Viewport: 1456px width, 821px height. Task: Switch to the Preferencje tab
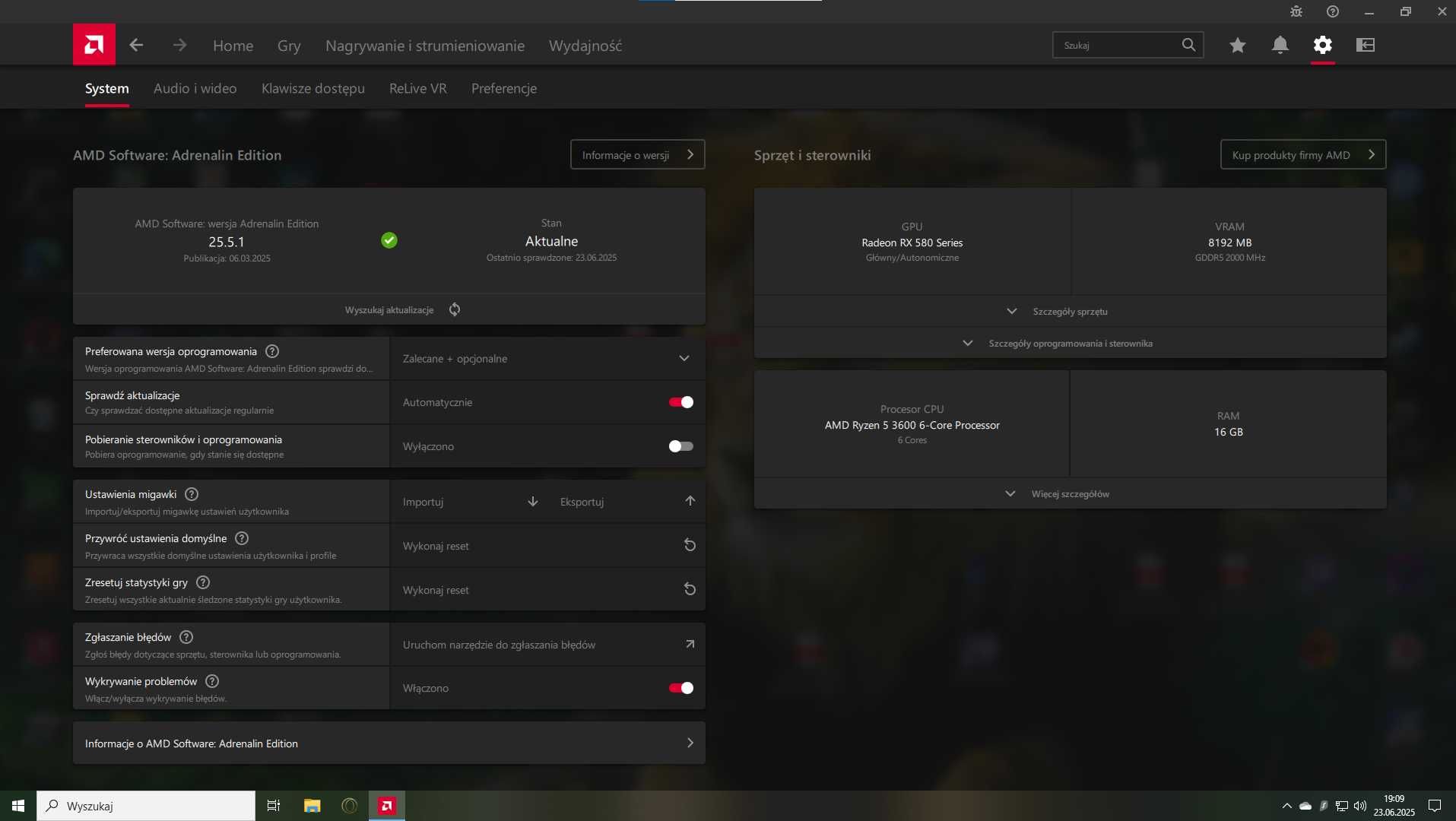[504, 88]
